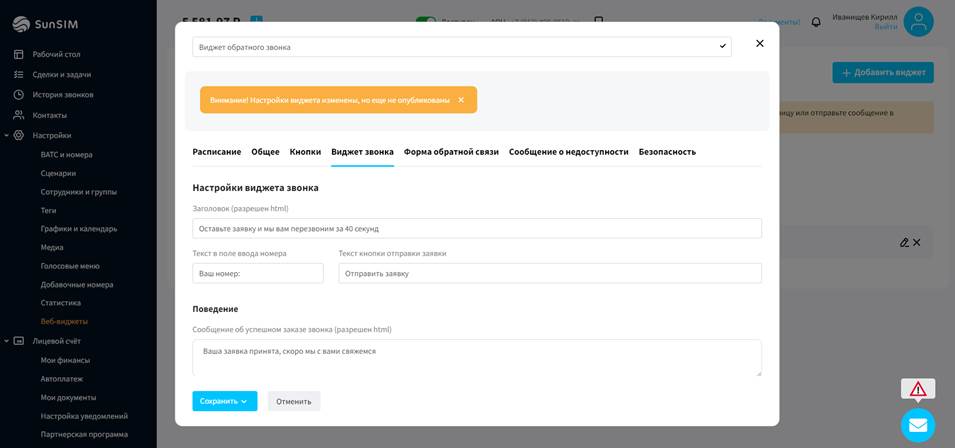Open История звонков clock icon
This screenshot has width=955, height=448.
[x=19, y=95]
